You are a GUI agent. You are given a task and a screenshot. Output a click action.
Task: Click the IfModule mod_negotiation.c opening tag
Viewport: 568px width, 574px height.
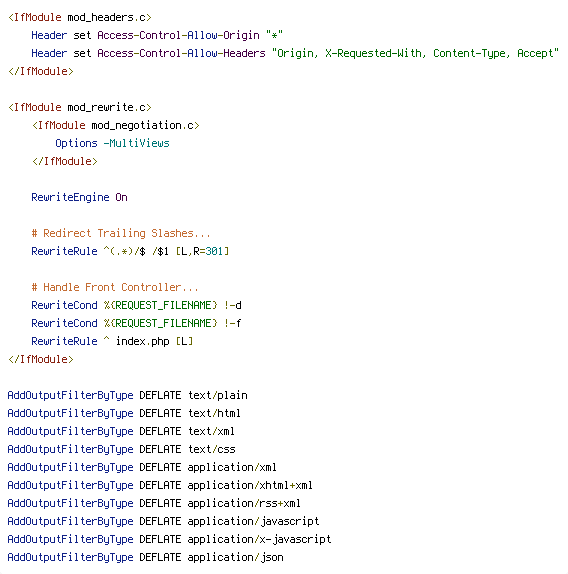(116, 126)
